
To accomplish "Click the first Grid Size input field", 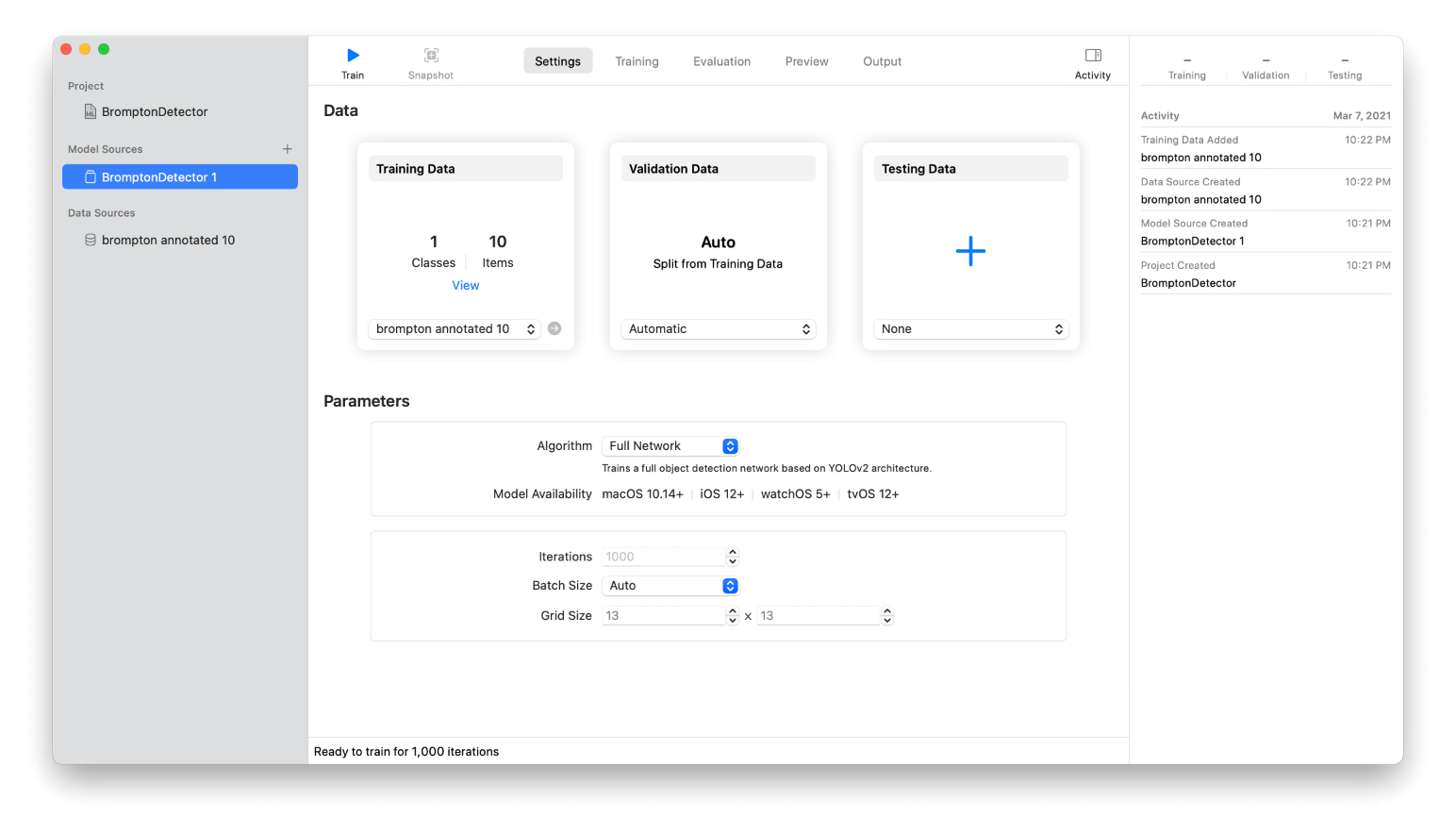I will point(663,616).
